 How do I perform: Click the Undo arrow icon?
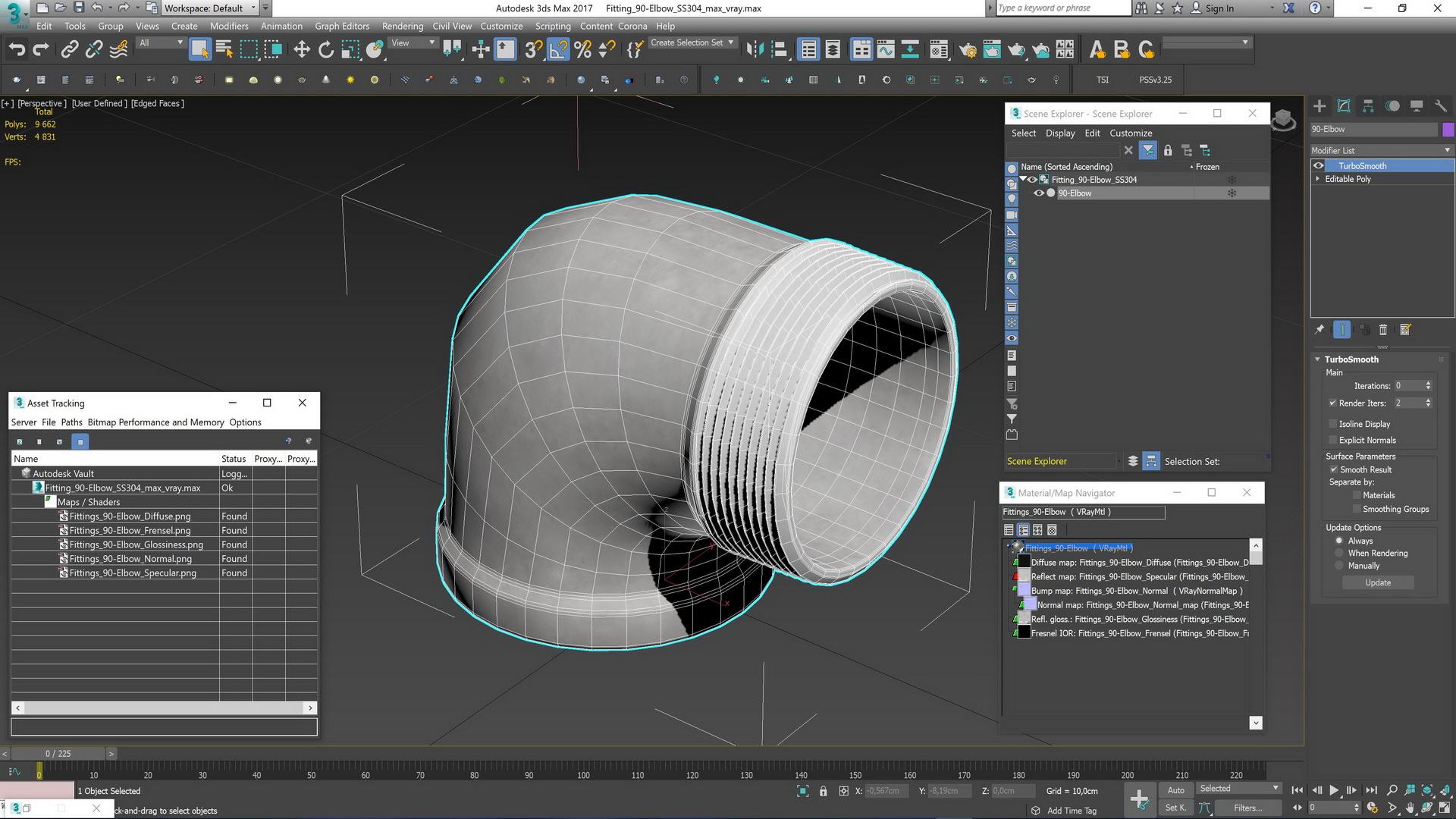click(x=17, y=50)
